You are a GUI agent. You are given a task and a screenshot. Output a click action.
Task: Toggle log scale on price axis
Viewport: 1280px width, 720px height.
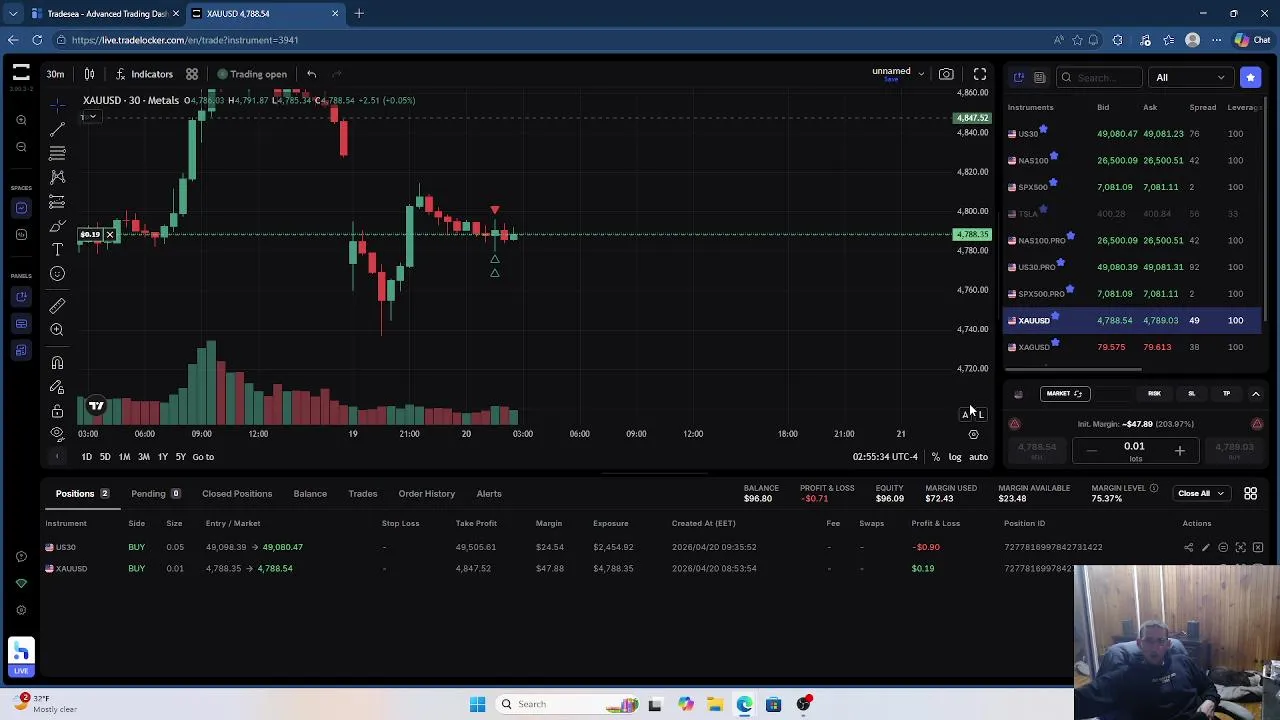pyautogui.click(x=955, y=457)
